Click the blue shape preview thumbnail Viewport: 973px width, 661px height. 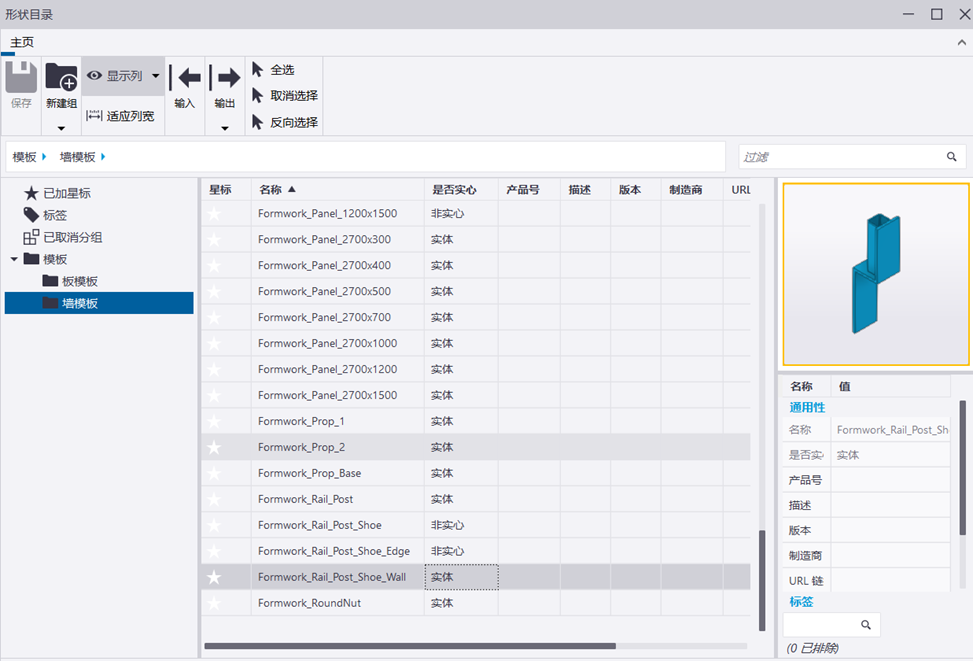click(x=876, y=274)
